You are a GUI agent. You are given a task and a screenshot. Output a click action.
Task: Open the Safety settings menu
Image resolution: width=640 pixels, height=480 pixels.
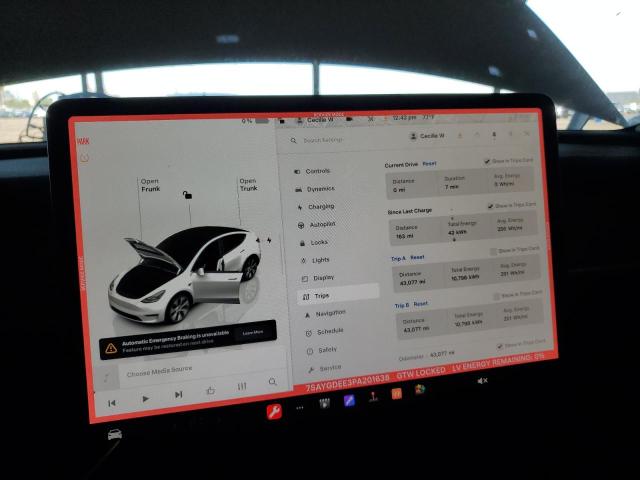[x=322, y=350]
